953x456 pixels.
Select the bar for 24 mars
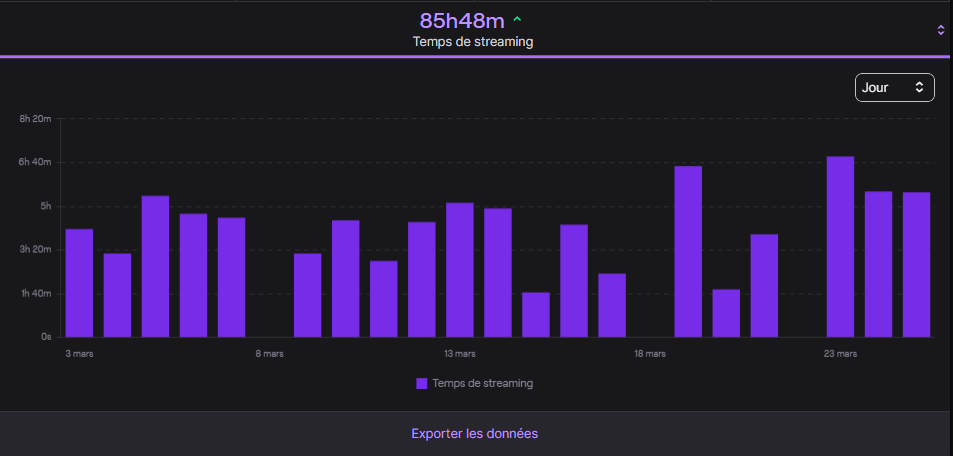(878, 264)
